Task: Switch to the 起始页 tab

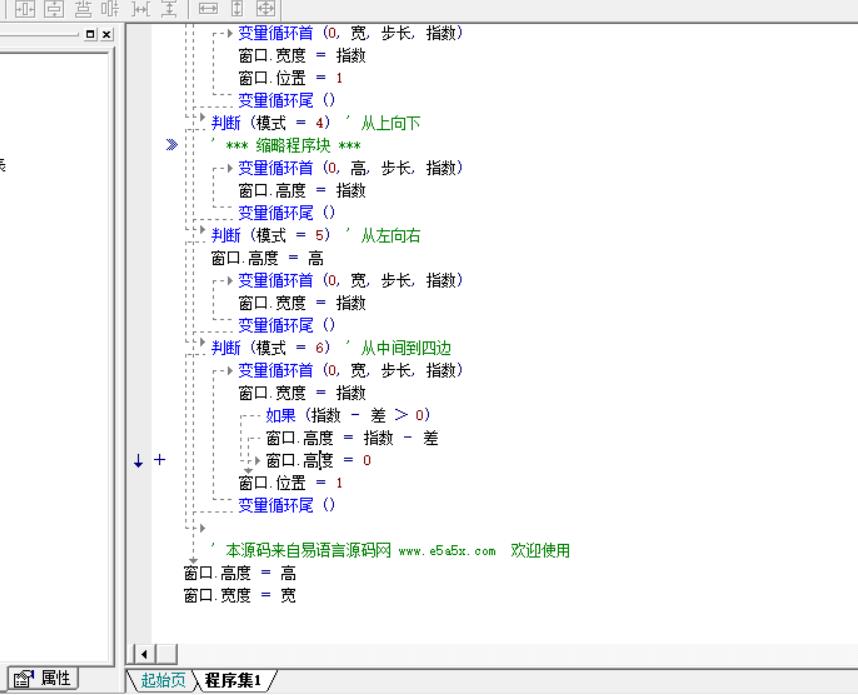Action: [163, 680]
